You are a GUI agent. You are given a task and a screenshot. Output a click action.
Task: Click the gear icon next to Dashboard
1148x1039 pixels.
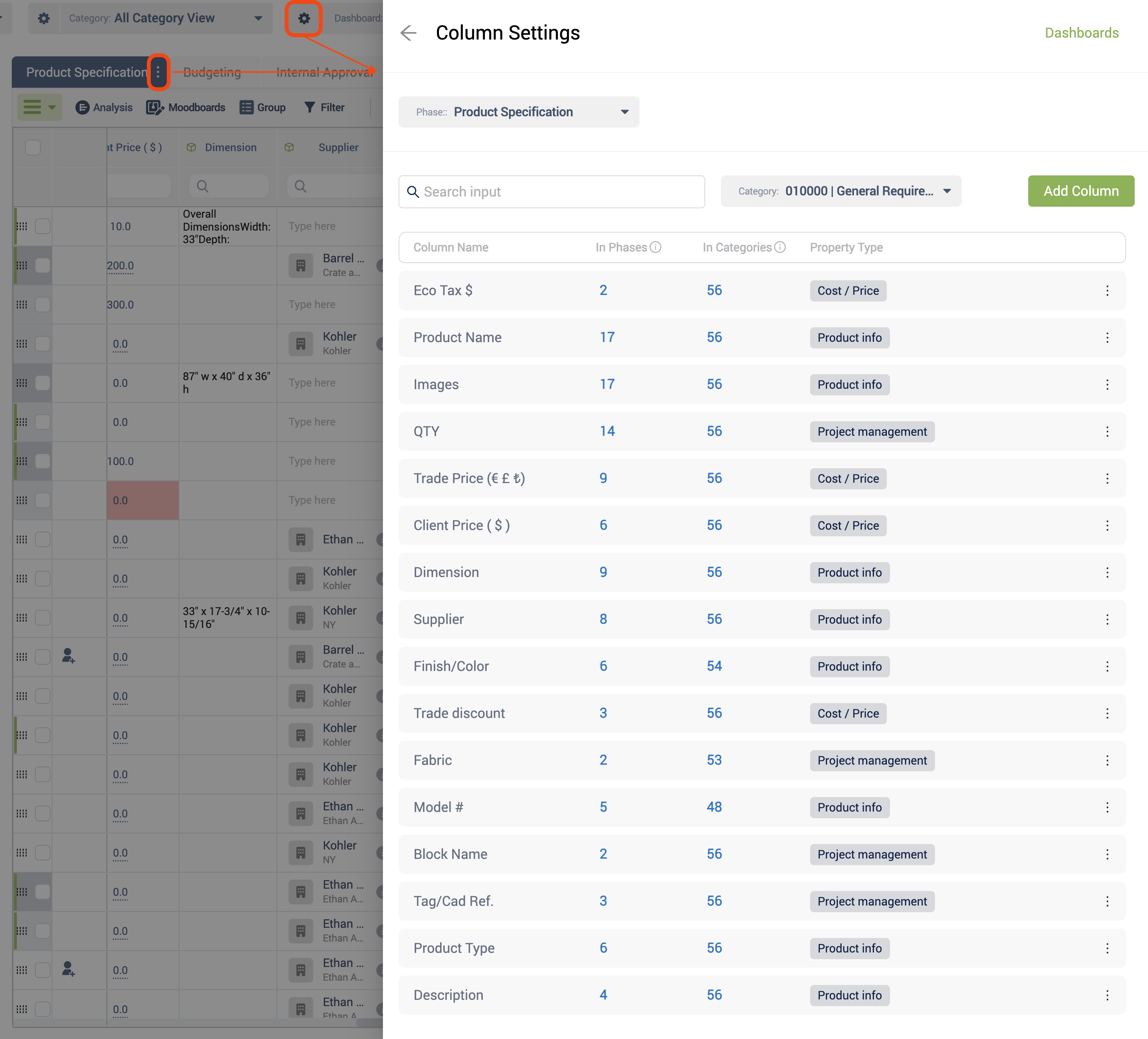tap(304, 18)
